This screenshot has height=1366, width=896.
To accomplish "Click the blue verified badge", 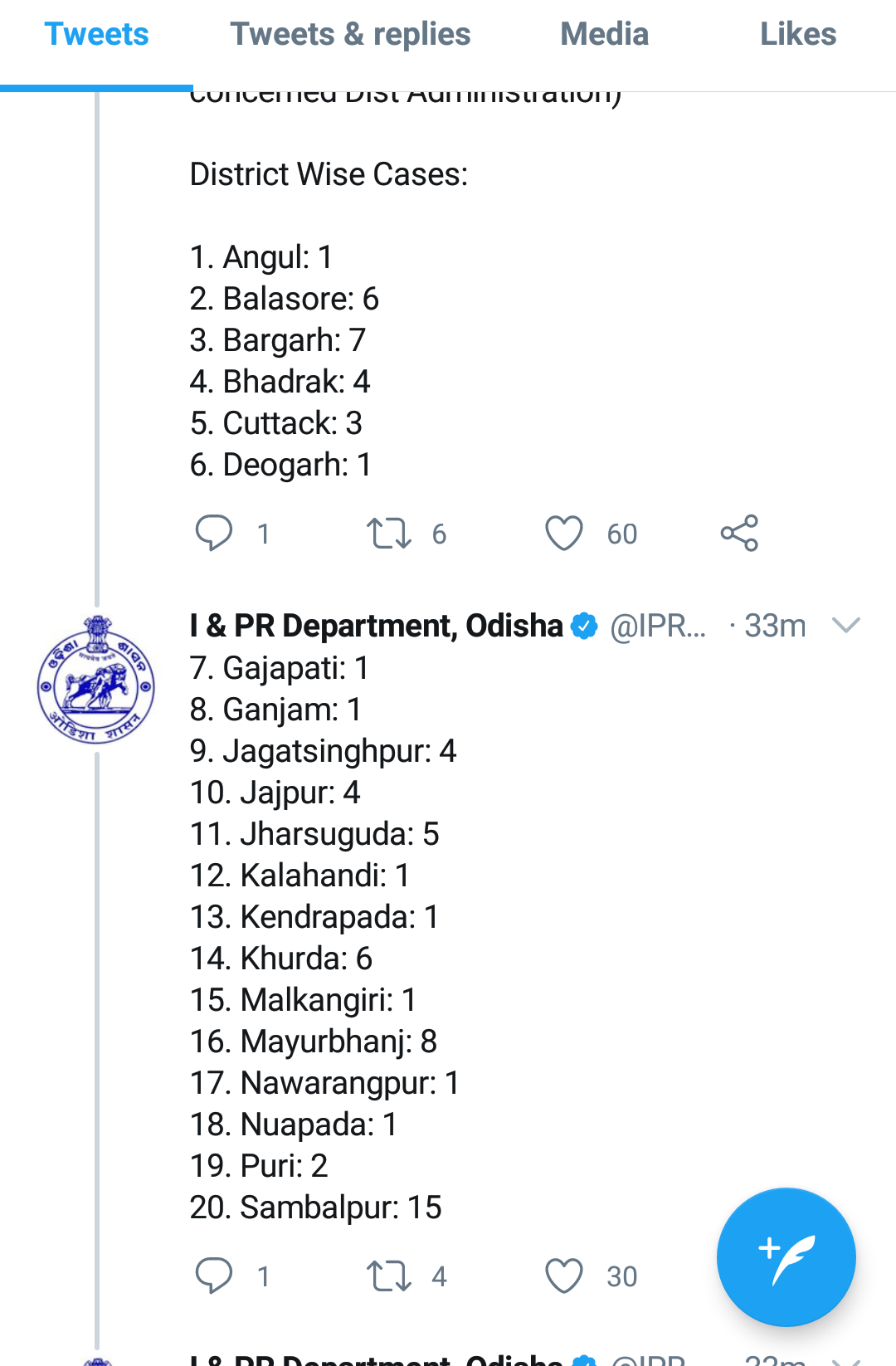I will pos(585,626).
